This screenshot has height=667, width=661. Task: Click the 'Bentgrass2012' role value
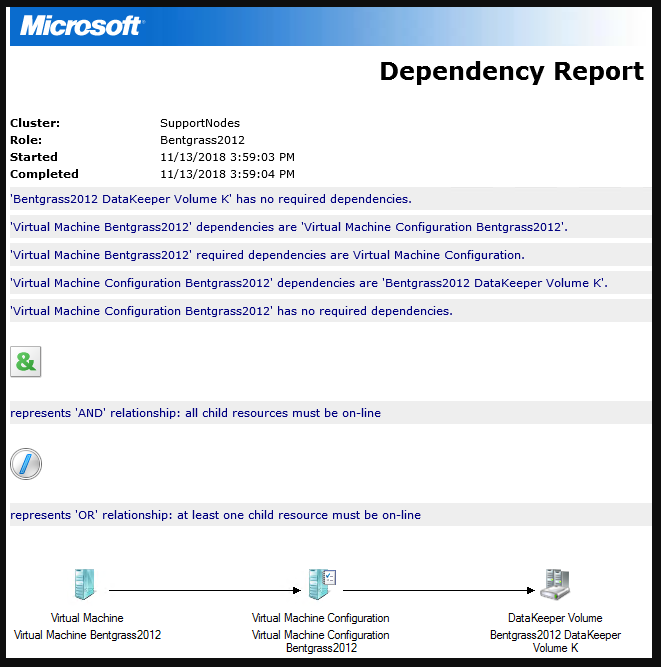click(202, 140)
